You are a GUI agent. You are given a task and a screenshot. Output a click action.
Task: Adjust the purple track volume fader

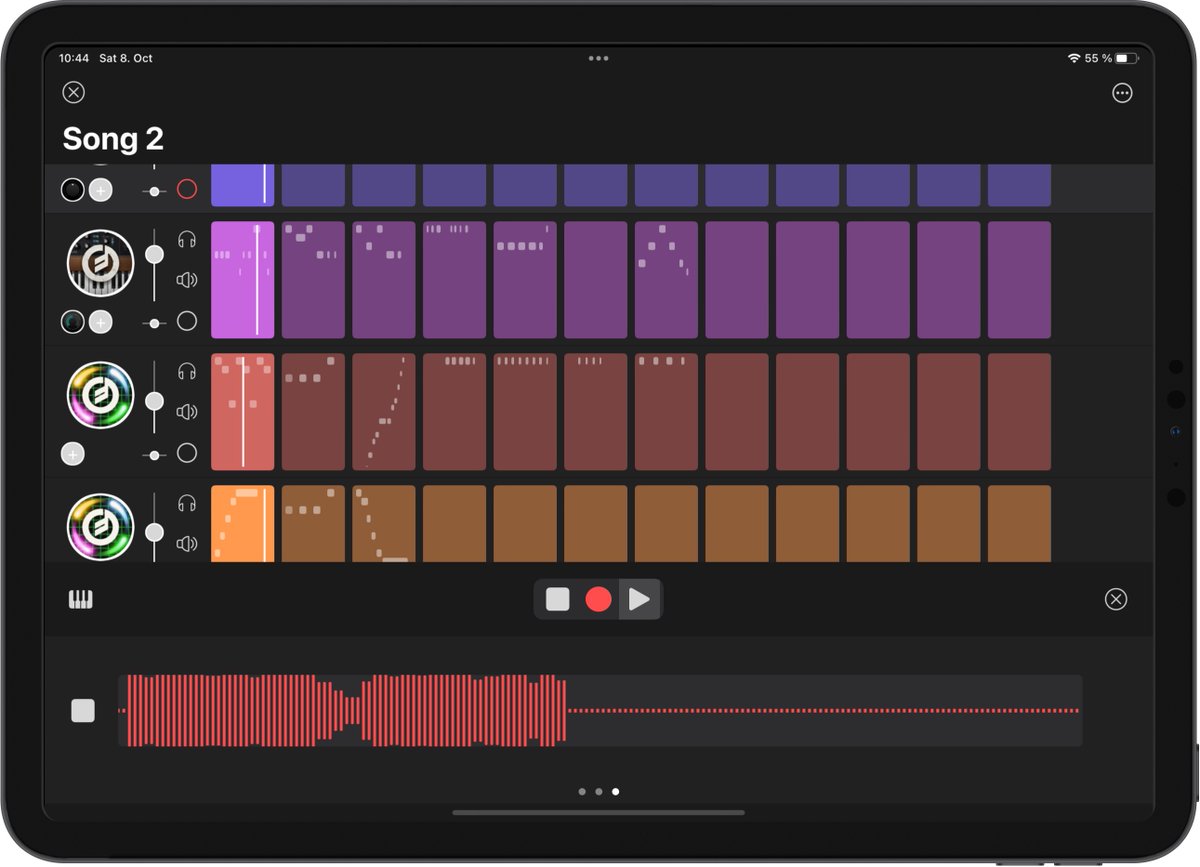click(x=154, y=255)
